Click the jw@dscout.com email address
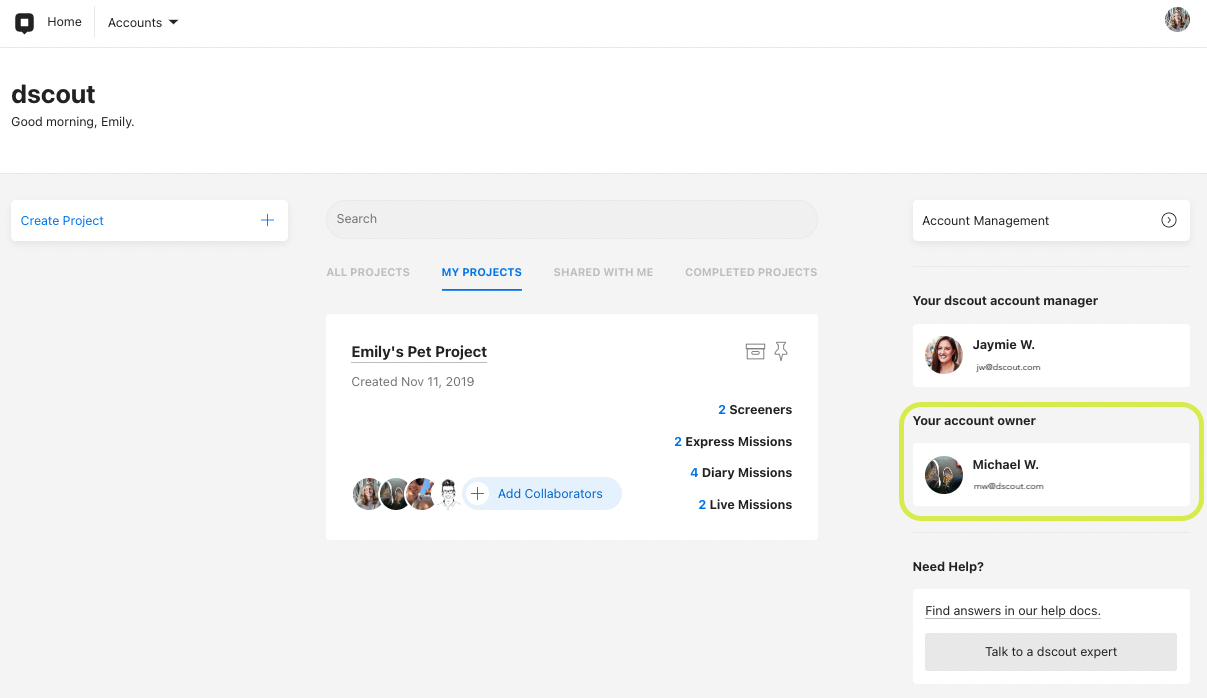Image resolution: width=1207 pixels, height=698 pixels. click(1008, 367)
